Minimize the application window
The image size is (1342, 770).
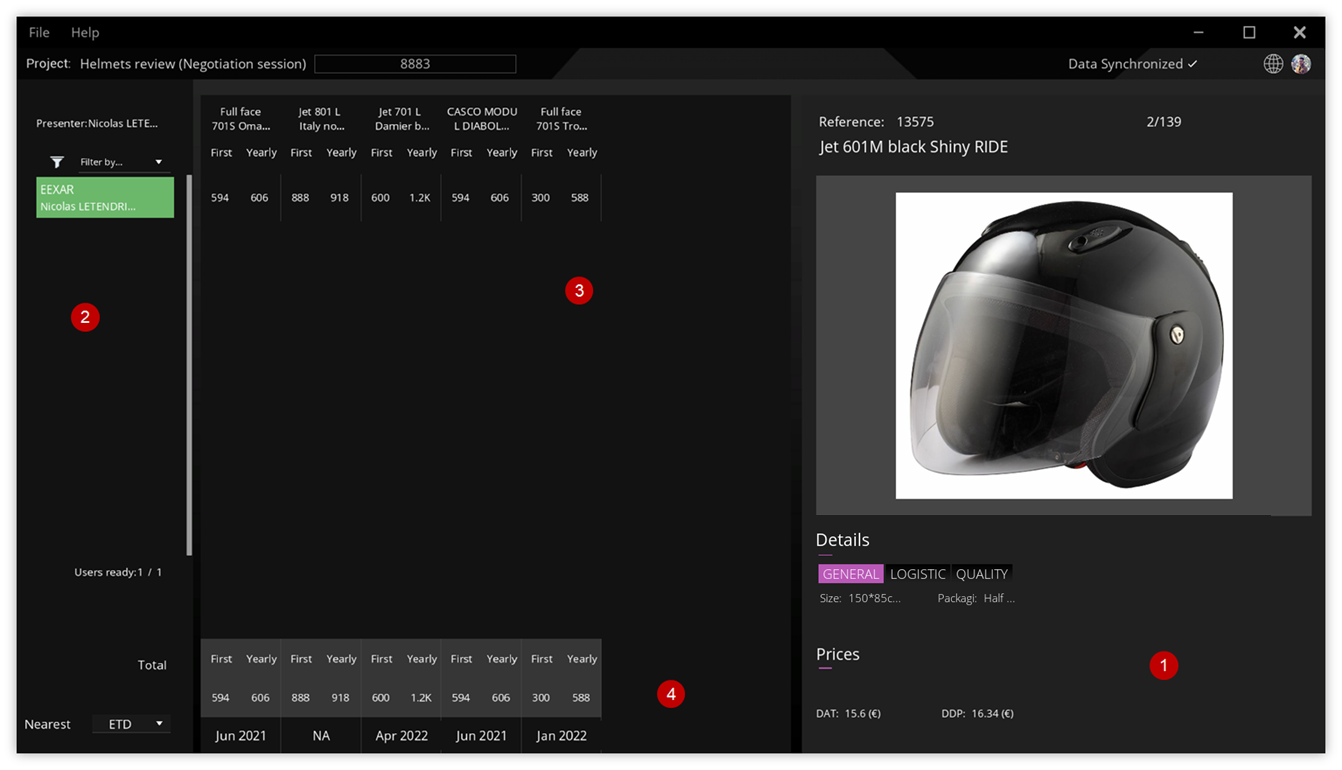pos(1198,33)
